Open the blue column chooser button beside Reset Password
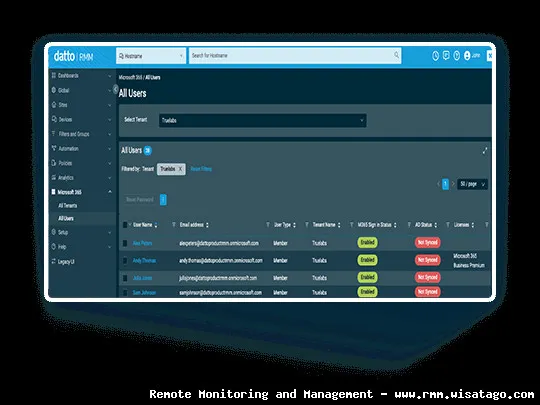Screen dimensions: 540x405 (163, 200)
